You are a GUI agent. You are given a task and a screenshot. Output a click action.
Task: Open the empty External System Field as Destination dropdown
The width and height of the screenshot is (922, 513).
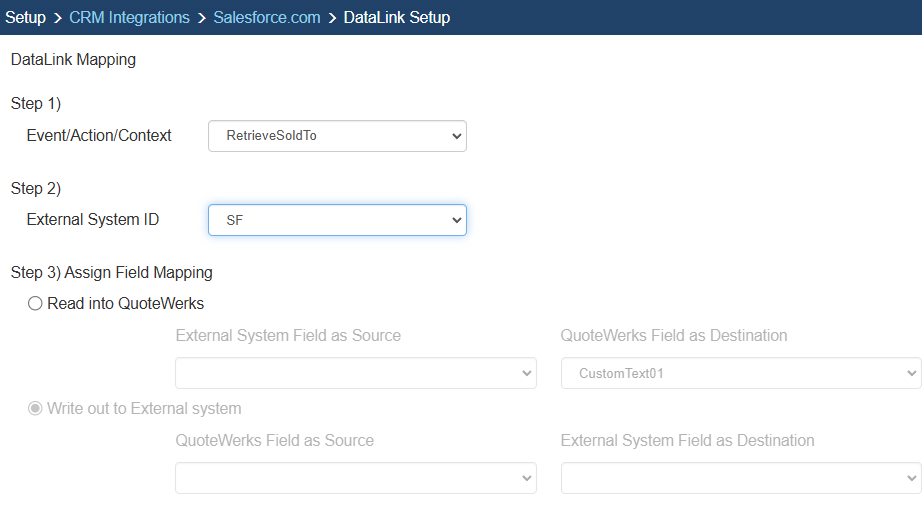pos(740,478)
